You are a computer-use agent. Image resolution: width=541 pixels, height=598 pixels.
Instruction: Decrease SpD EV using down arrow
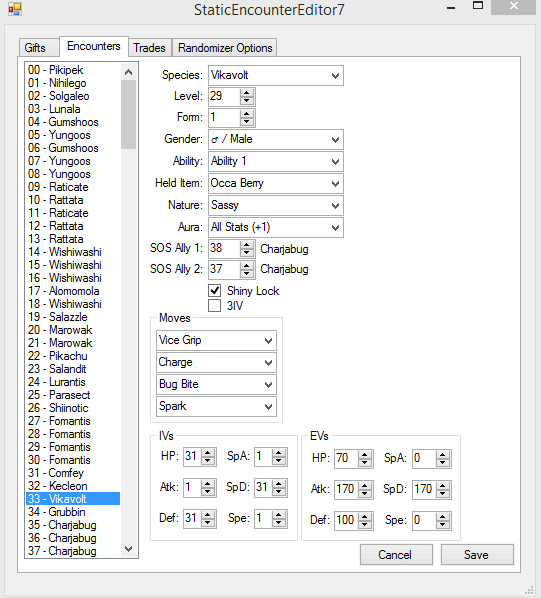[443, 494]
